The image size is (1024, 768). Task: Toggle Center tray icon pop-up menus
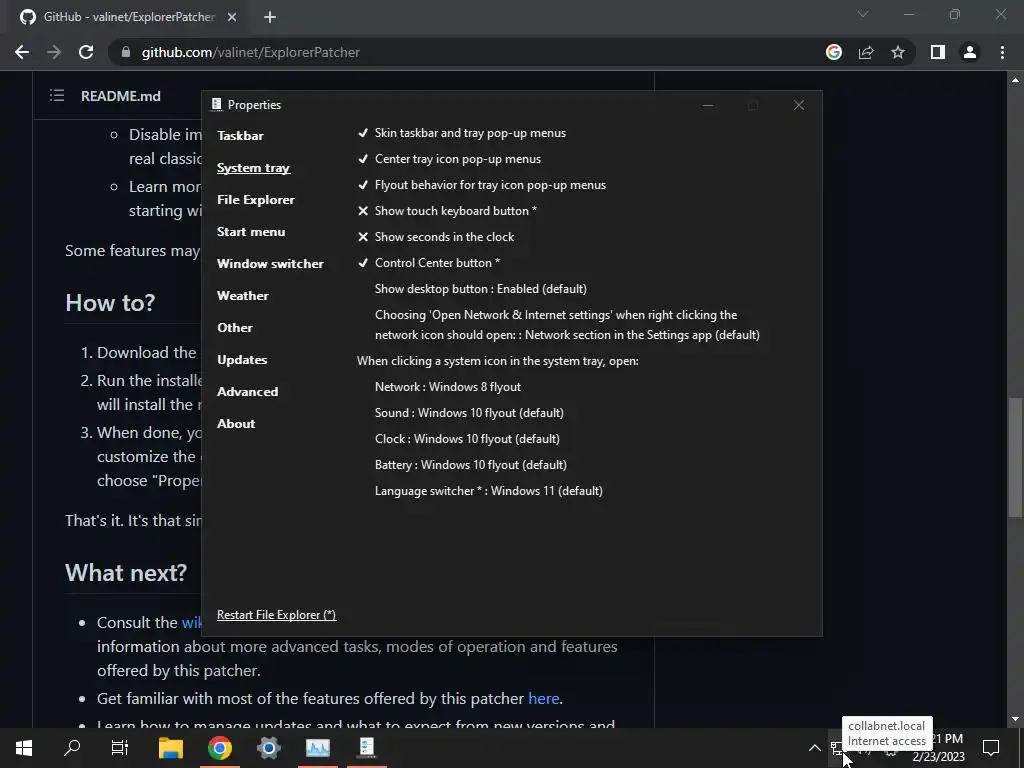[449, 159]
